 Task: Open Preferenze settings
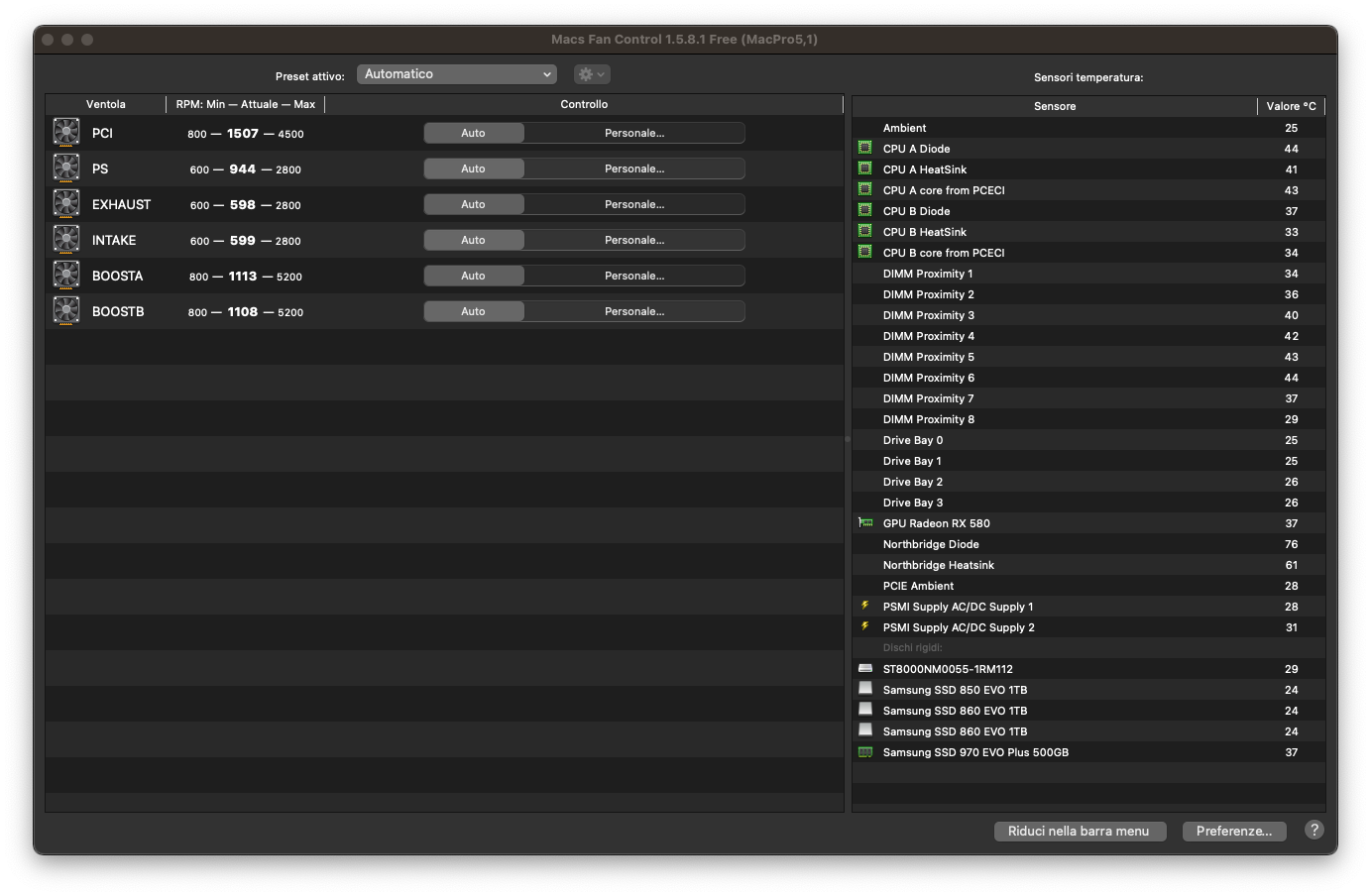(1234, 832)
